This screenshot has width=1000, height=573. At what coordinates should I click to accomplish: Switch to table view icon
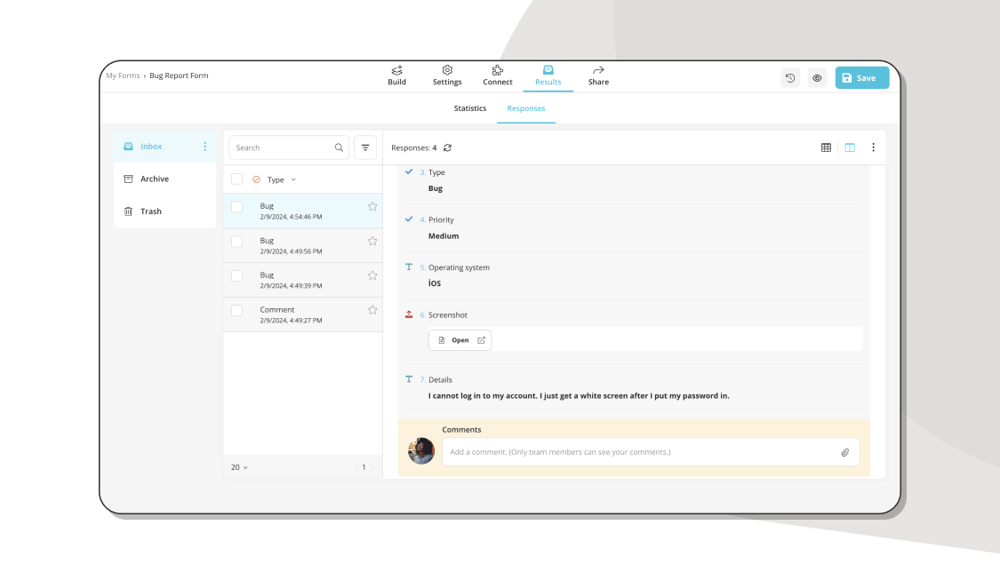[826, 148]
